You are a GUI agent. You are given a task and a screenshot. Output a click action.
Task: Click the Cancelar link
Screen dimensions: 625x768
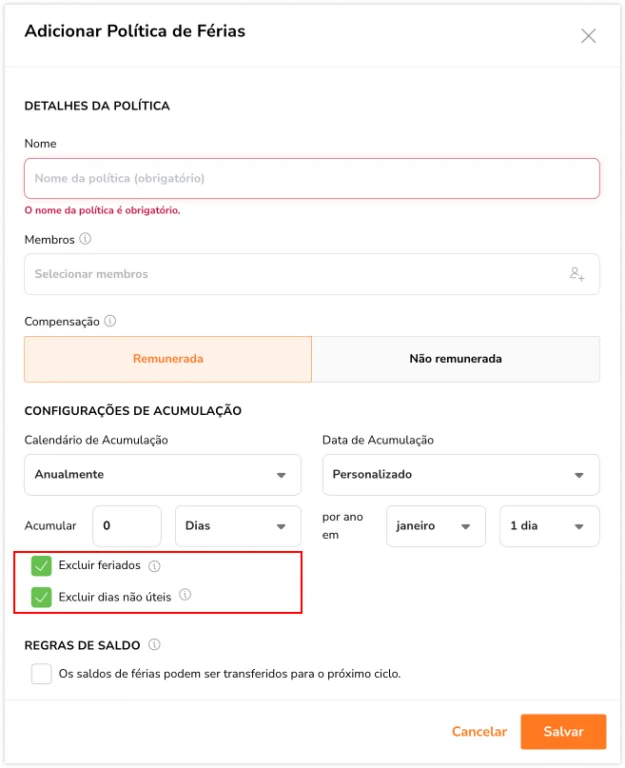pos(479,732)
